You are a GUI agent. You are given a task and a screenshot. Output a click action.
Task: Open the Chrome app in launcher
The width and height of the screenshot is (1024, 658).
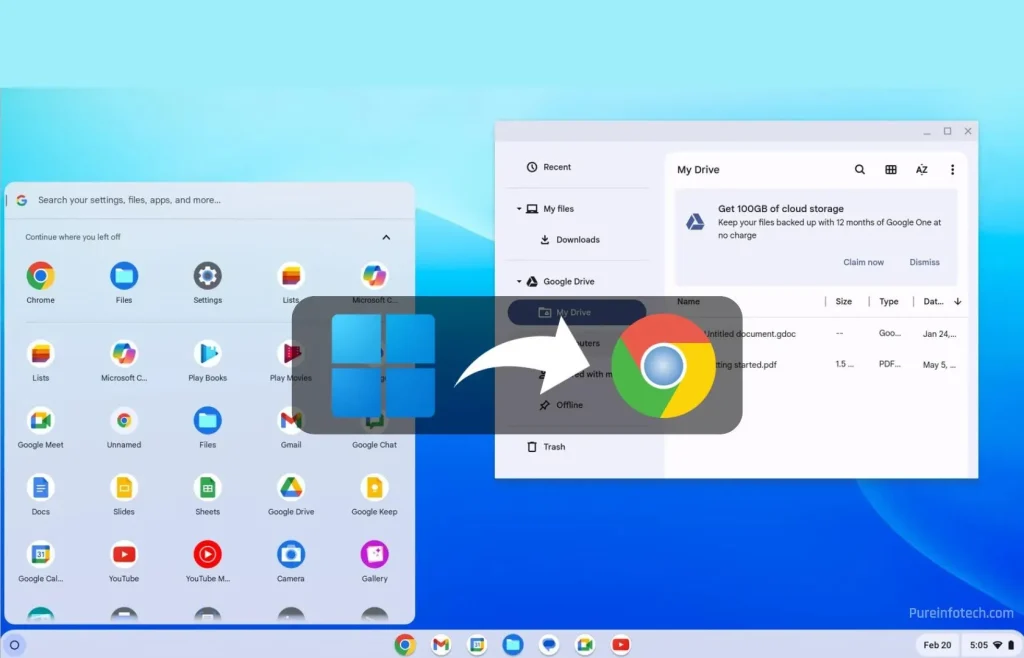[41, 276]
